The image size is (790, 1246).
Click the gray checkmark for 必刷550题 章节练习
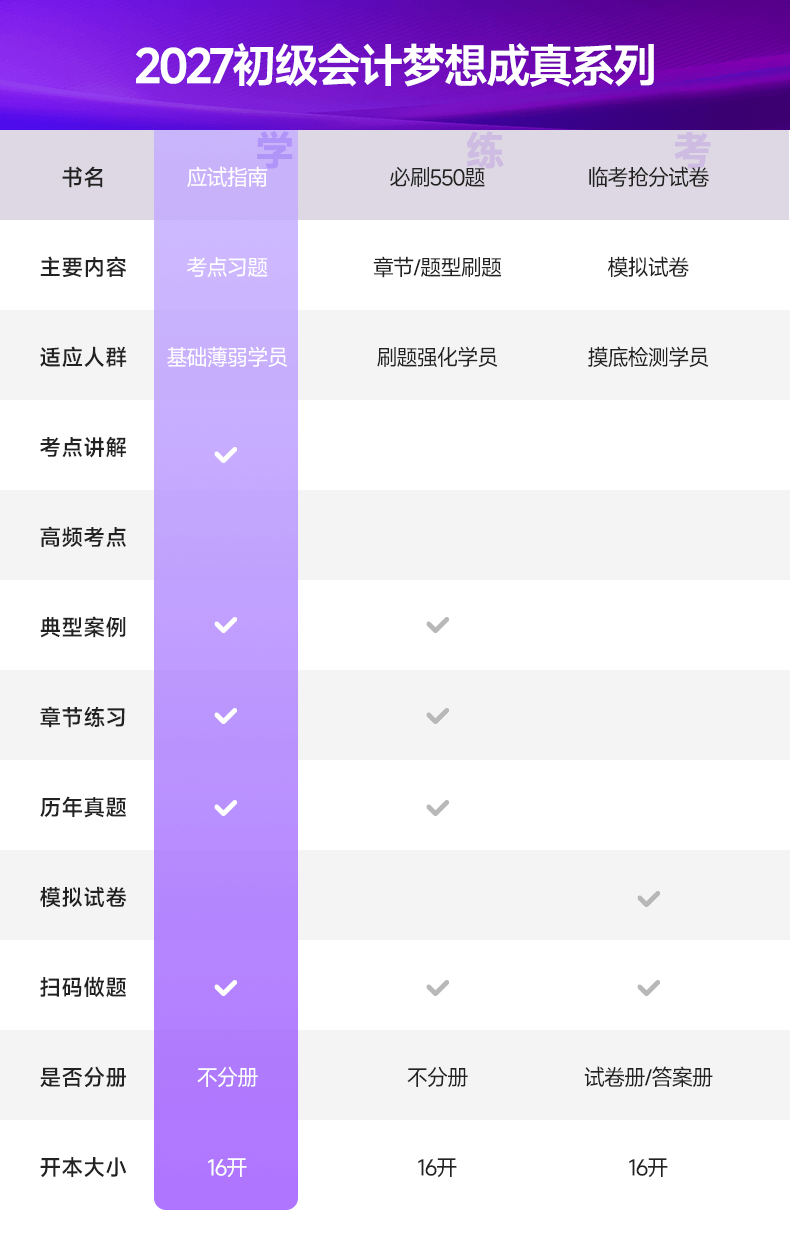pyautogui.click(x=437, y=716)
